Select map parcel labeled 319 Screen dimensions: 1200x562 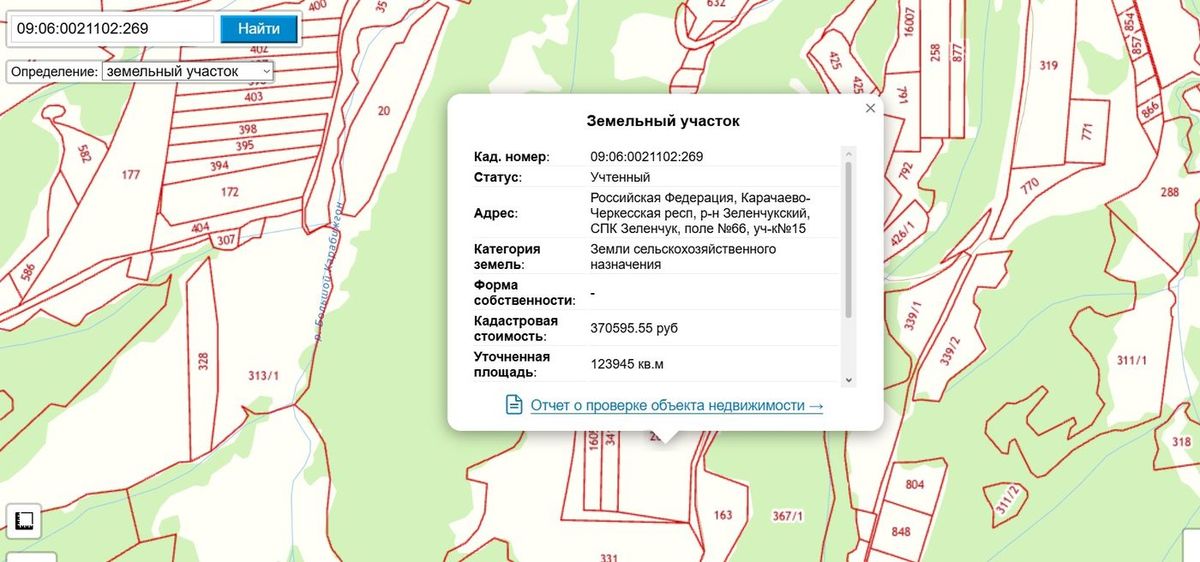pyautogui.click(x=1048, y=66)
